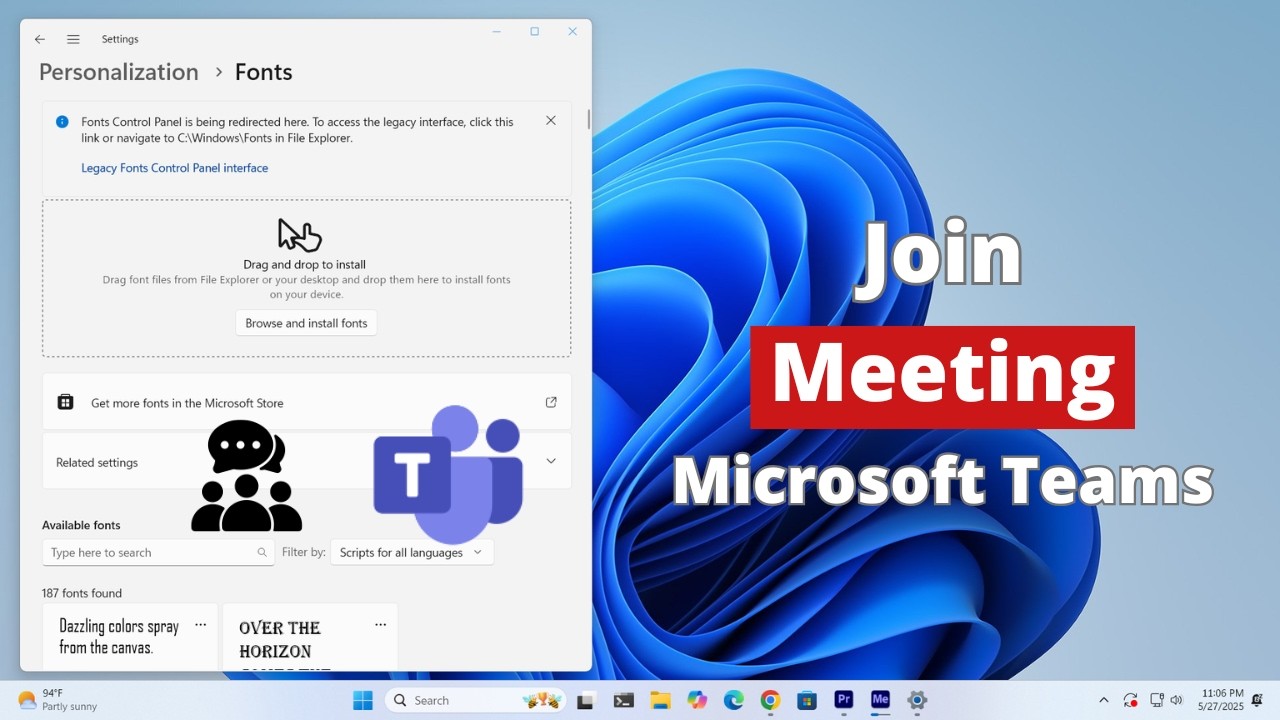Click the sync status tray icon

click(1131, 700)
